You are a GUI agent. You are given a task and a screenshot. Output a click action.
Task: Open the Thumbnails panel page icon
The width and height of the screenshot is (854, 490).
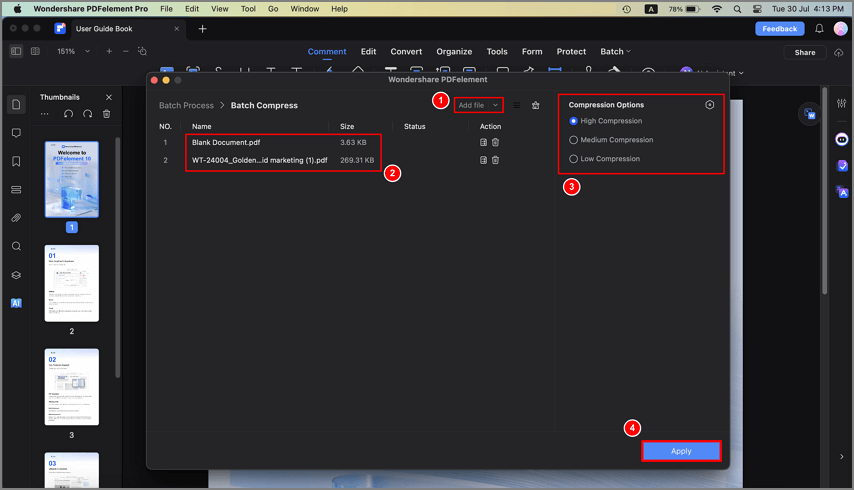[16, 104]
